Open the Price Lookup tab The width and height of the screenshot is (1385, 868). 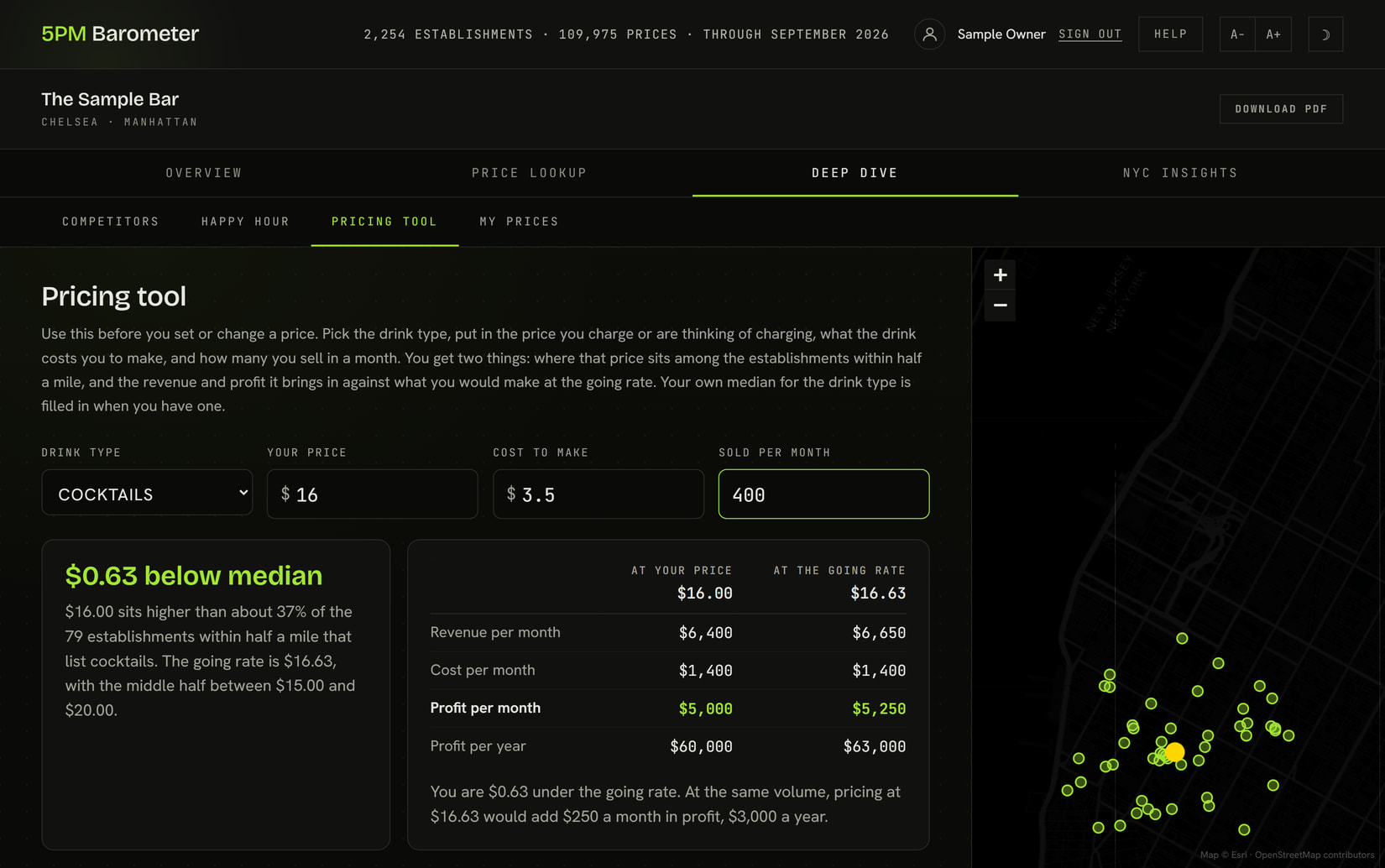[x=530, y=173]
